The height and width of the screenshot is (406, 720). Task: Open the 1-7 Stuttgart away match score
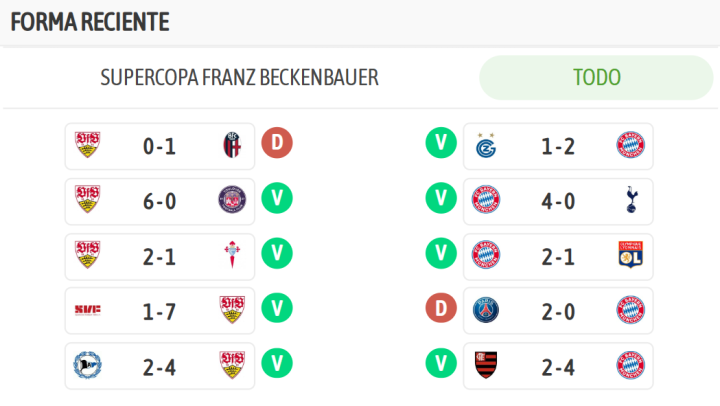[160, 310]
